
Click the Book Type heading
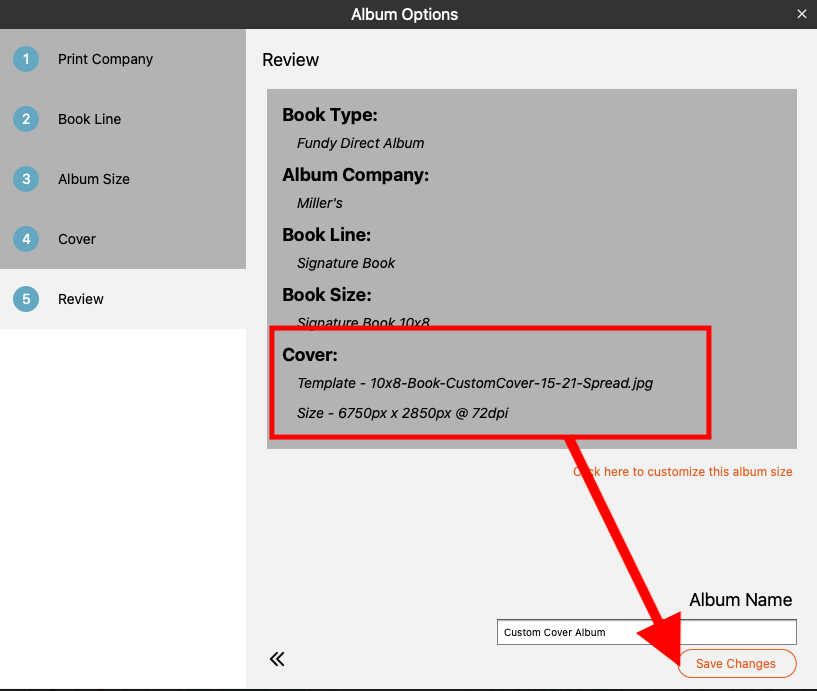[330, 115]
